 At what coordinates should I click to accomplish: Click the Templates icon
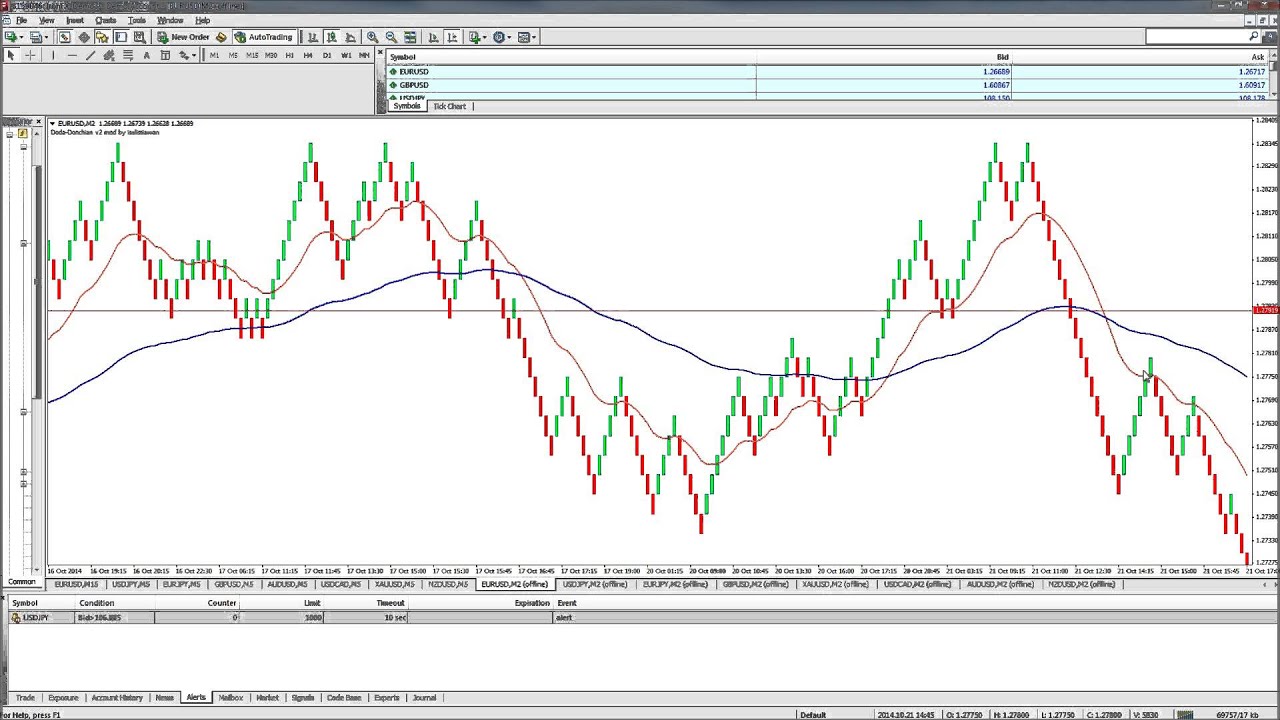click(x=523, y=37)
